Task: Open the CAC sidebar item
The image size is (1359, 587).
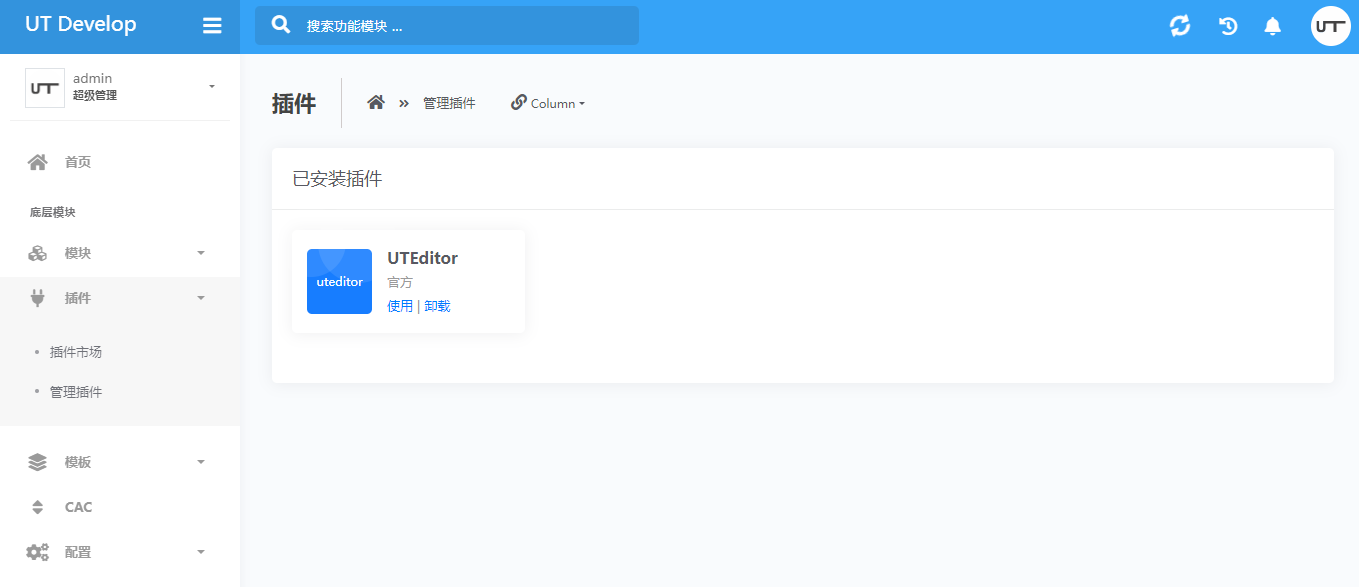Action: [x=78, y=507]
